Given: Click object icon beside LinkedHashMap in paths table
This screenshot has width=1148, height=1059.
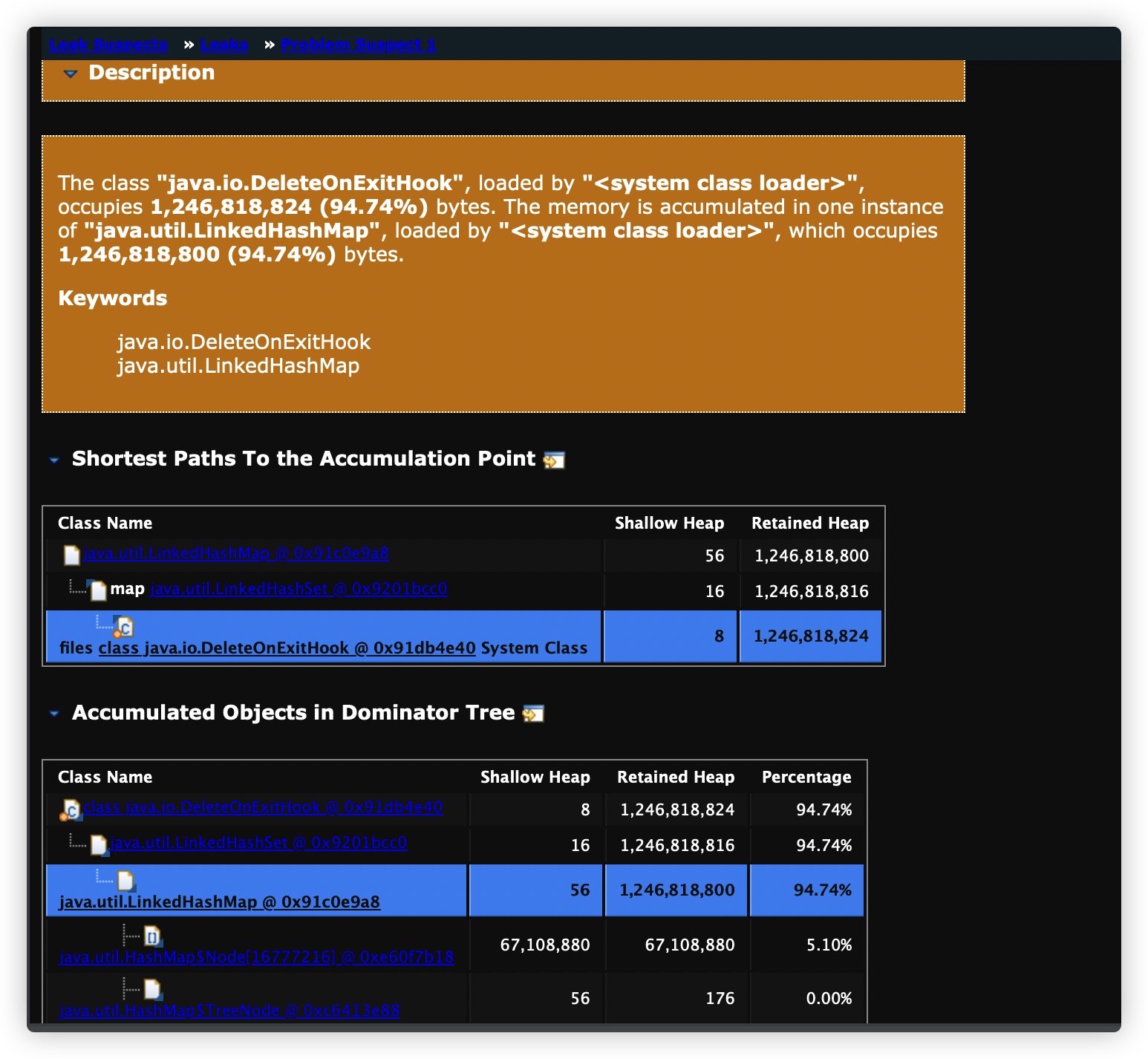Looking at the screenshot, I should tap(72, 555).
